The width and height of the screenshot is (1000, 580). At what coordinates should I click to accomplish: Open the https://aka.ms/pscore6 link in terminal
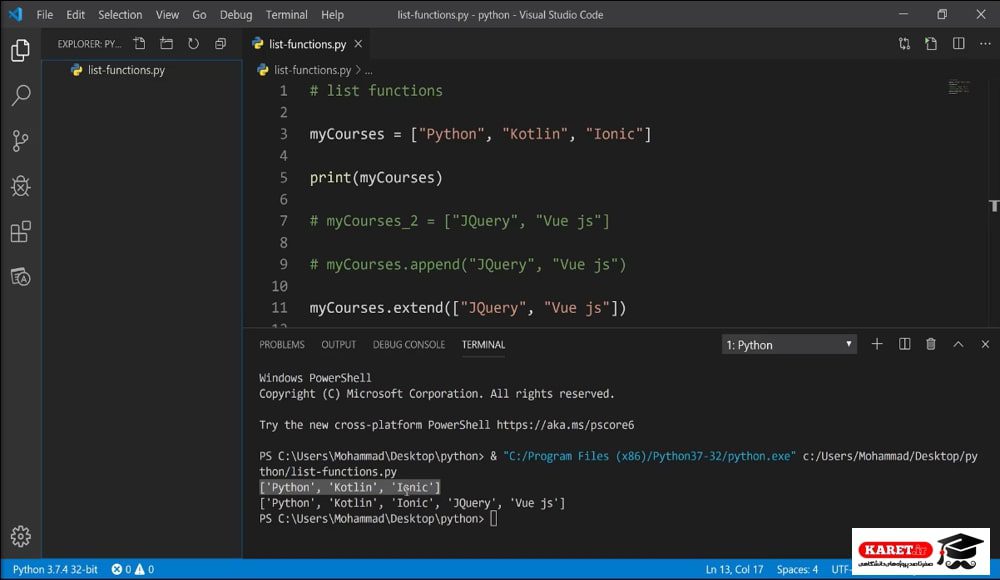point(565,425)
